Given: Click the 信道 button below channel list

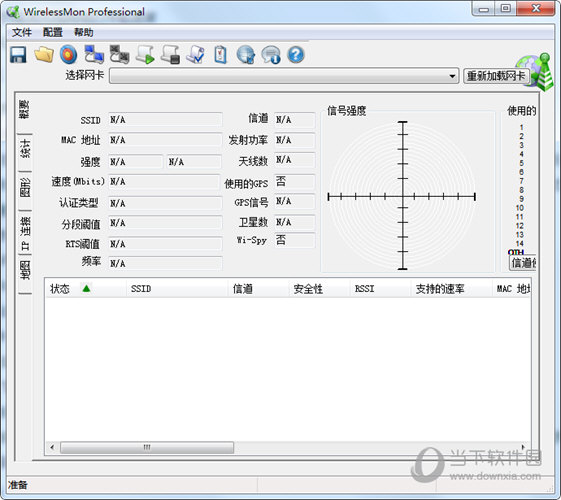Looking at the screenshot, I should pyautogui.click(x=523, y=263).
